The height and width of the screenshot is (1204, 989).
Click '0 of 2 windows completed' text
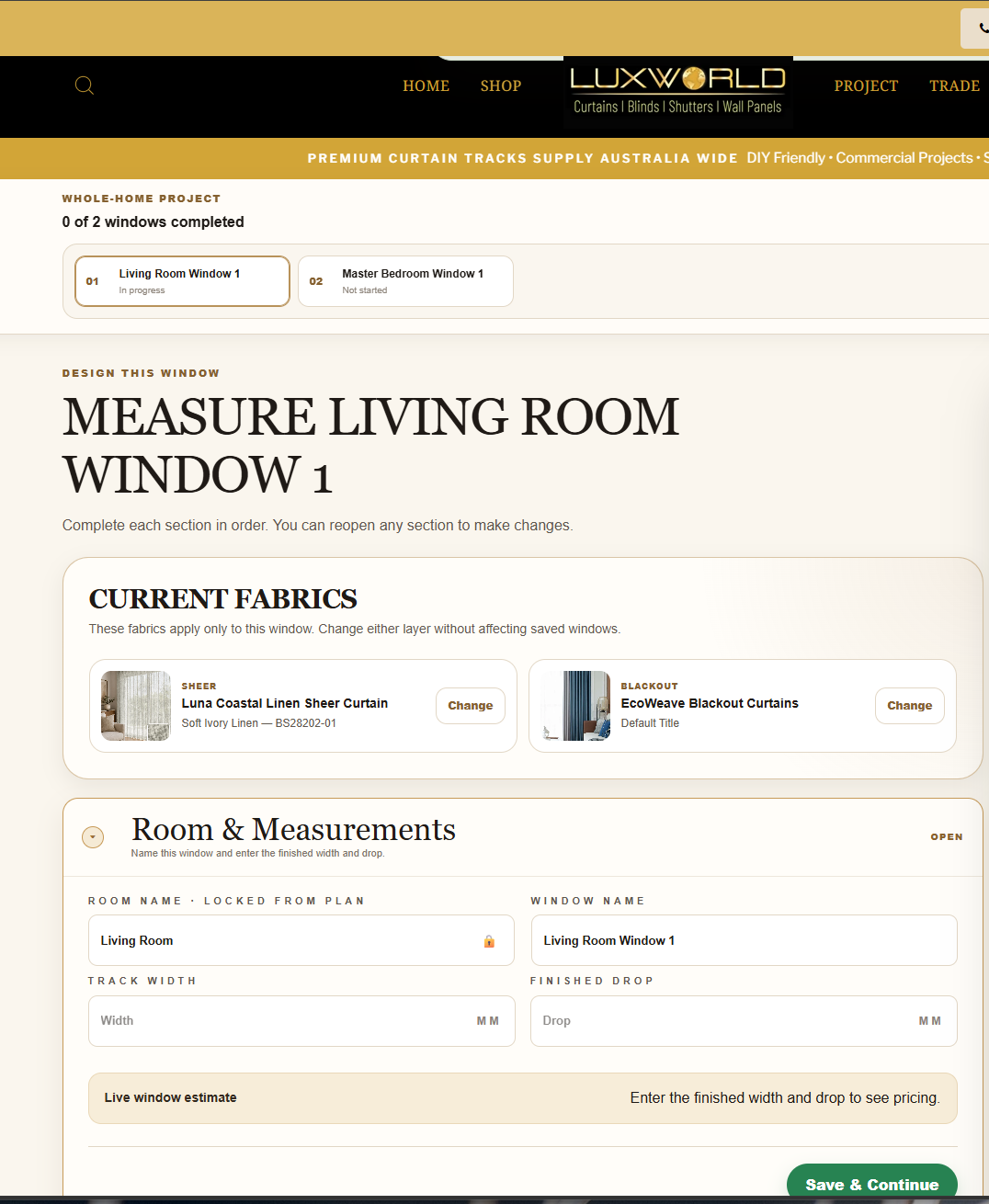(153, 221)
